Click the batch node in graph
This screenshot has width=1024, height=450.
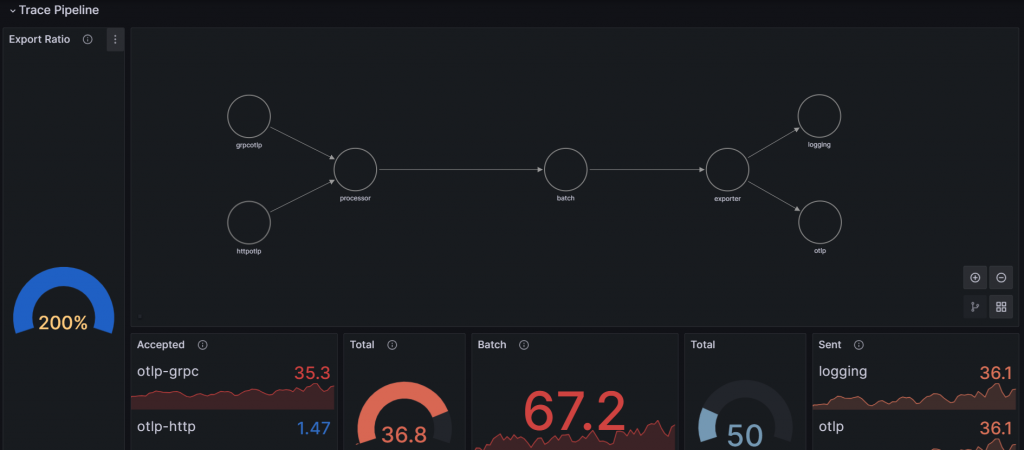[x=566, y=170]
